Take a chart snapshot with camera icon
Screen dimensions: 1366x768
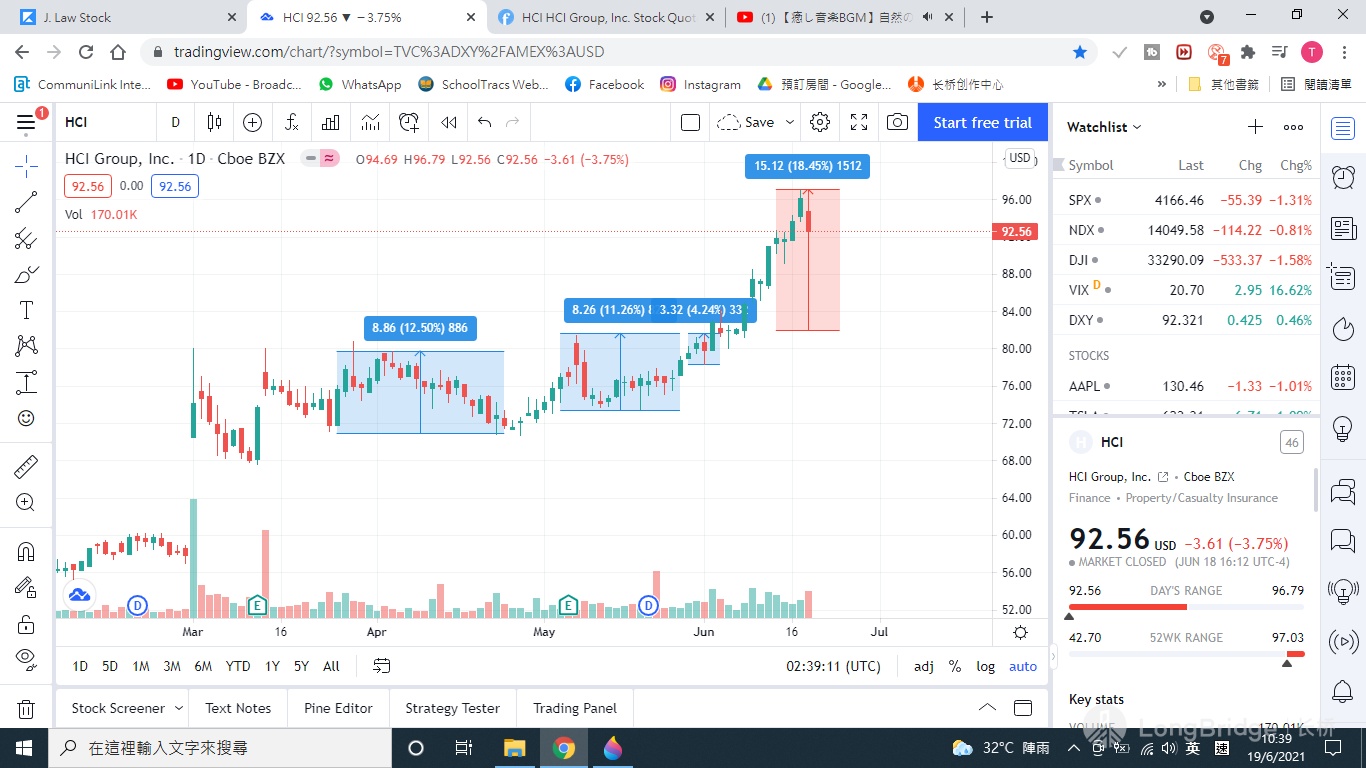click(x=897, y=122)
